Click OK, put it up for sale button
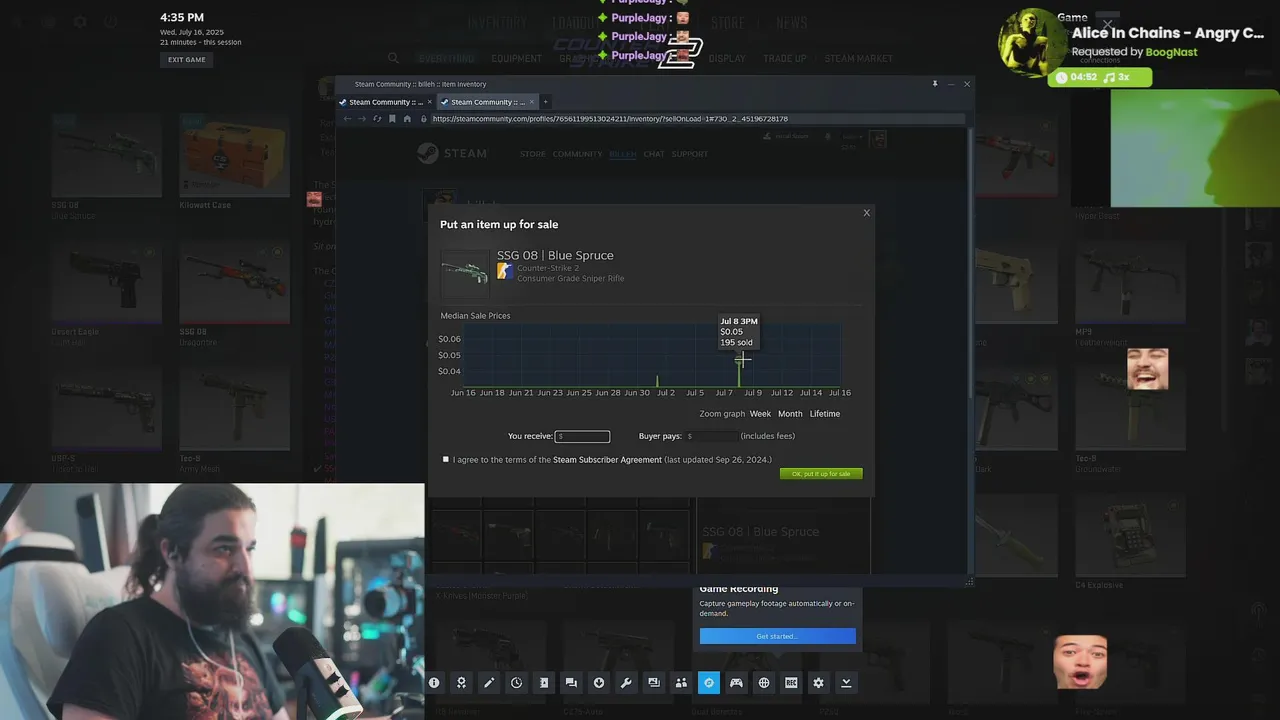Screen dimensions: 1280x720 pos(821,474)
